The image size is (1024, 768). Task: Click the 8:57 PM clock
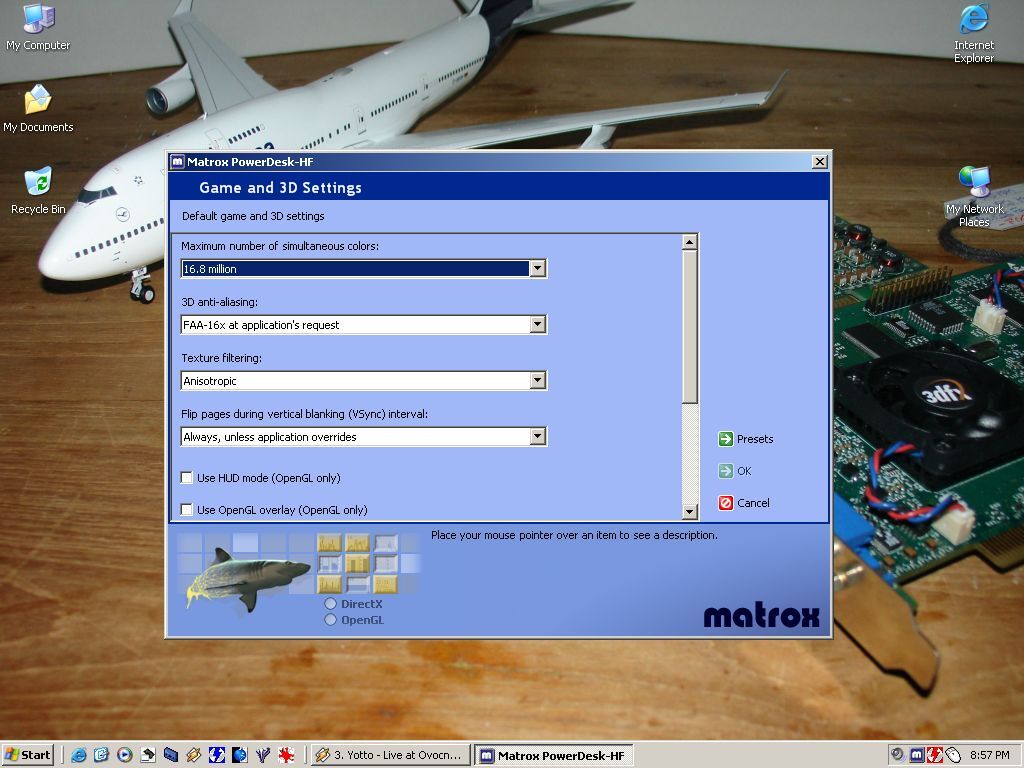(x=989, y=755)
